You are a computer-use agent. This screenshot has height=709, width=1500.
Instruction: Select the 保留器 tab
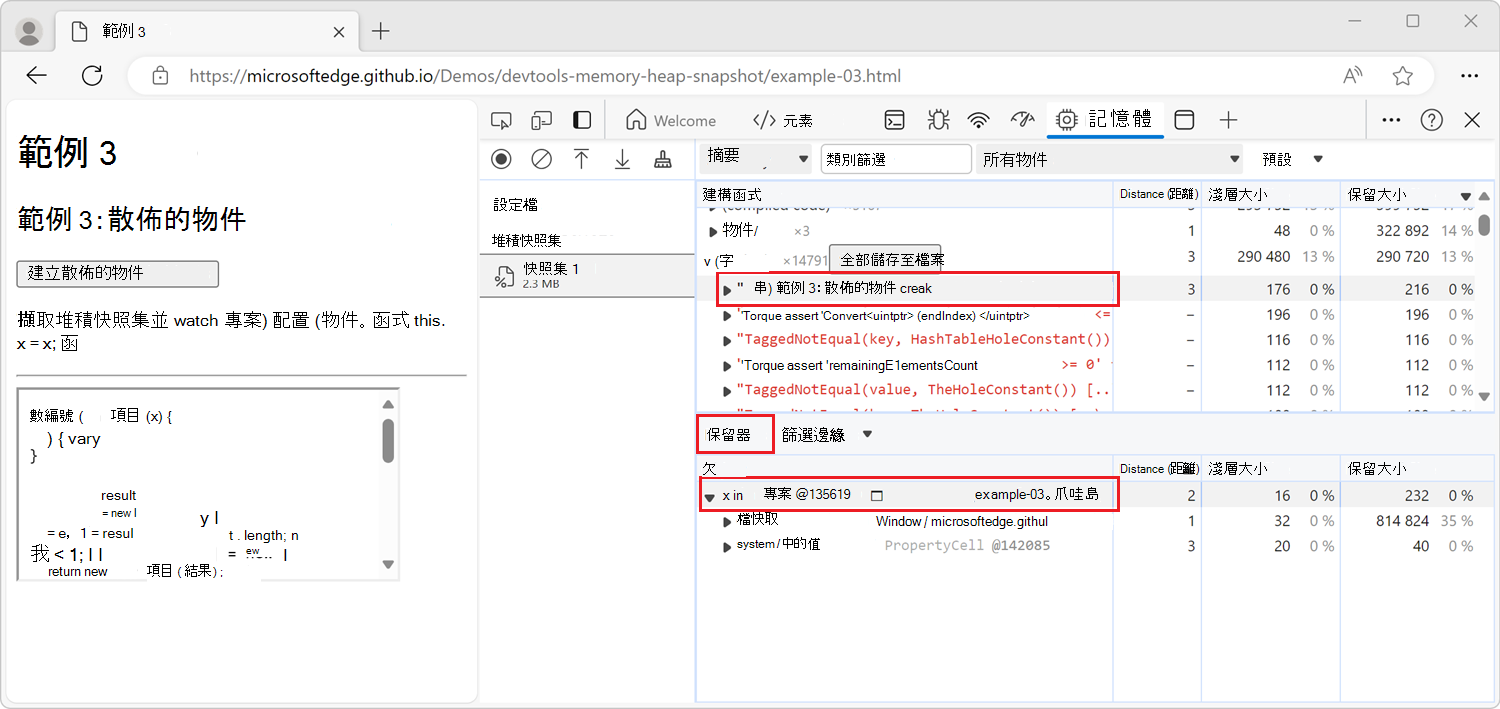[x=736, y=435]
